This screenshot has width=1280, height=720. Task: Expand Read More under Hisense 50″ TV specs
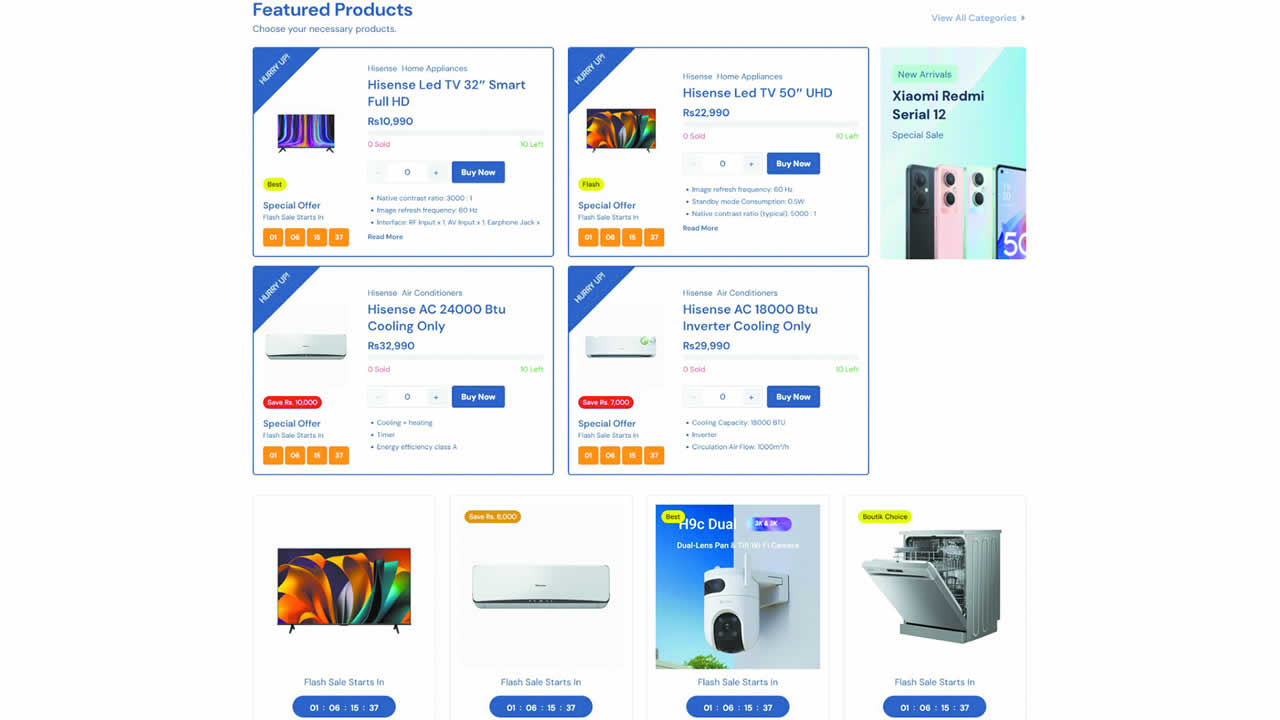(x=700, y=228)
